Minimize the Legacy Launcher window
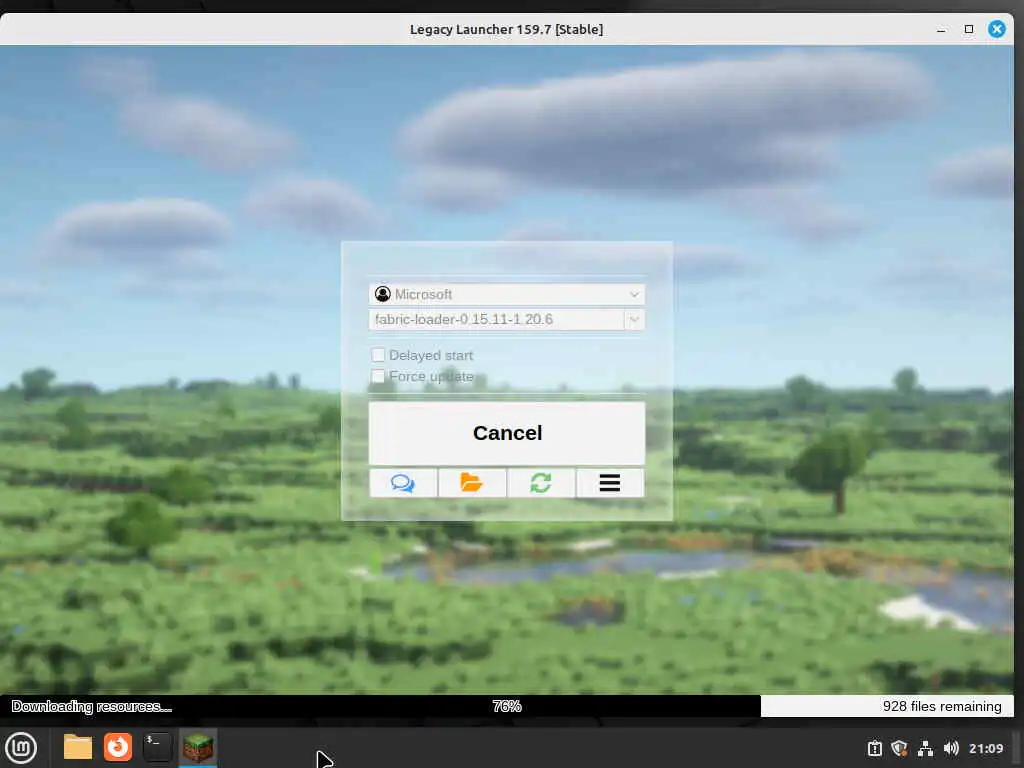This screenshot has width=1024, height=768. [x=941, y=29]
